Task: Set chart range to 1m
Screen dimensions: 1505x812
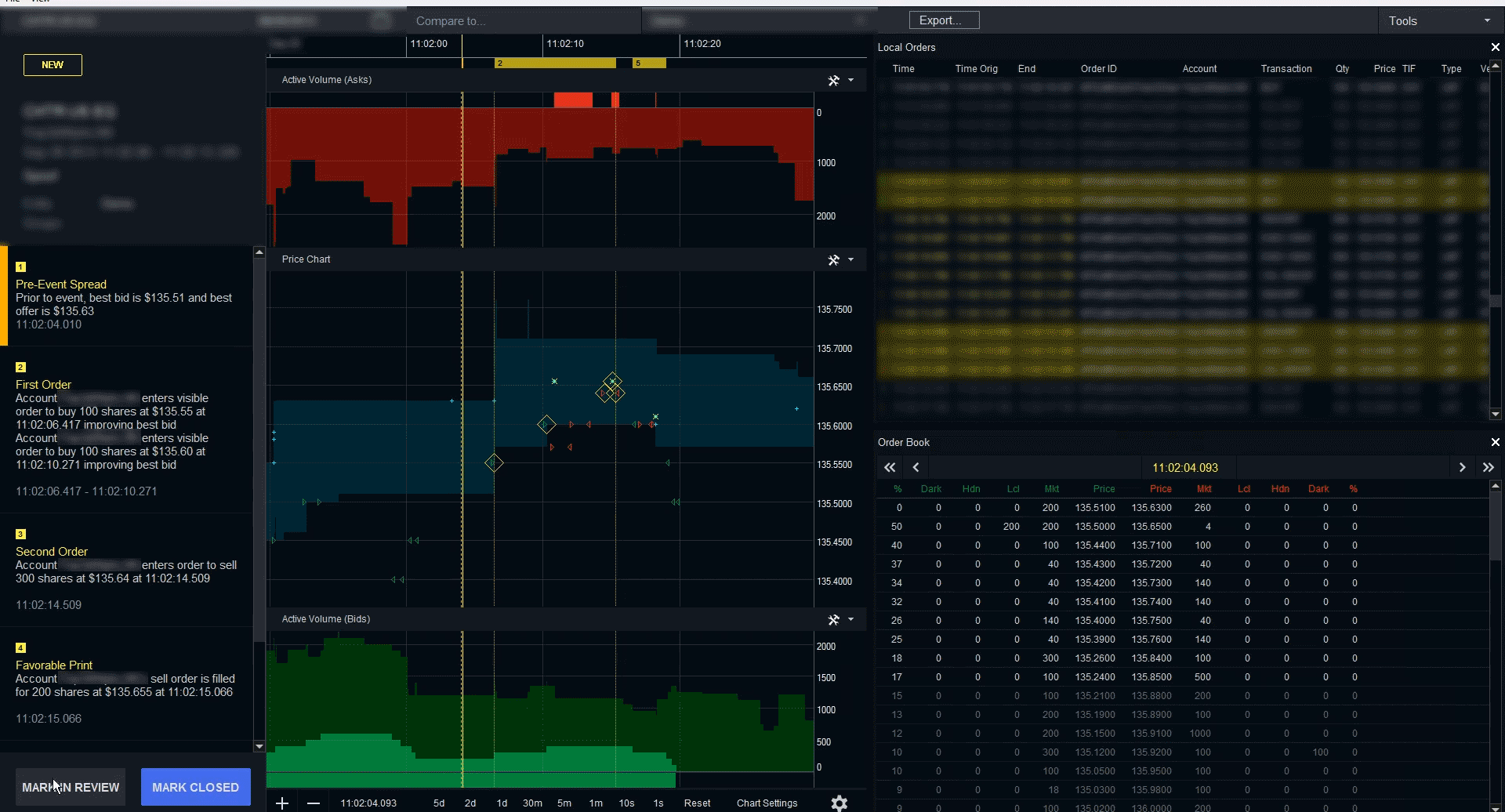Action: pyautogui.click(x=596, y=803)
